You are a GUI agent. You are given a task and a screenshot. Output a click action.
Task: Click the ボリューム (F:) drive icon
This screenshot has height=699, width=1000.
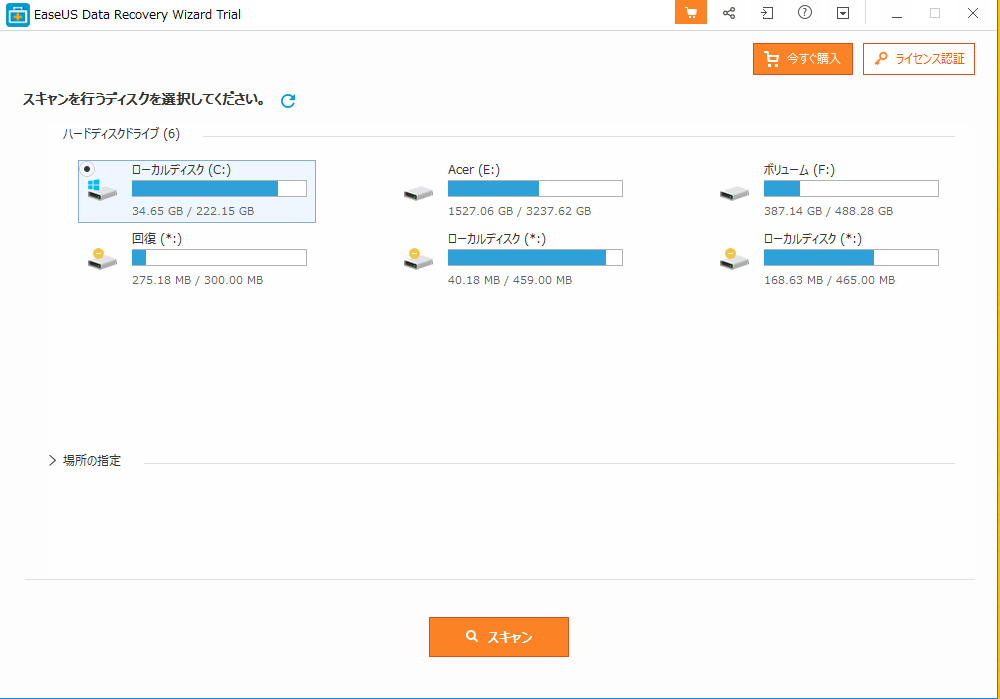tap(734, 192)
